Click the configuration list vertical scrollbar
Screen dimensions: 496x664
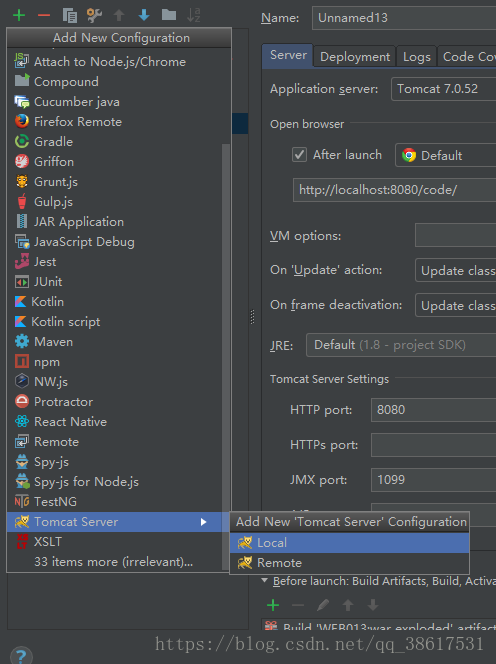226,357
